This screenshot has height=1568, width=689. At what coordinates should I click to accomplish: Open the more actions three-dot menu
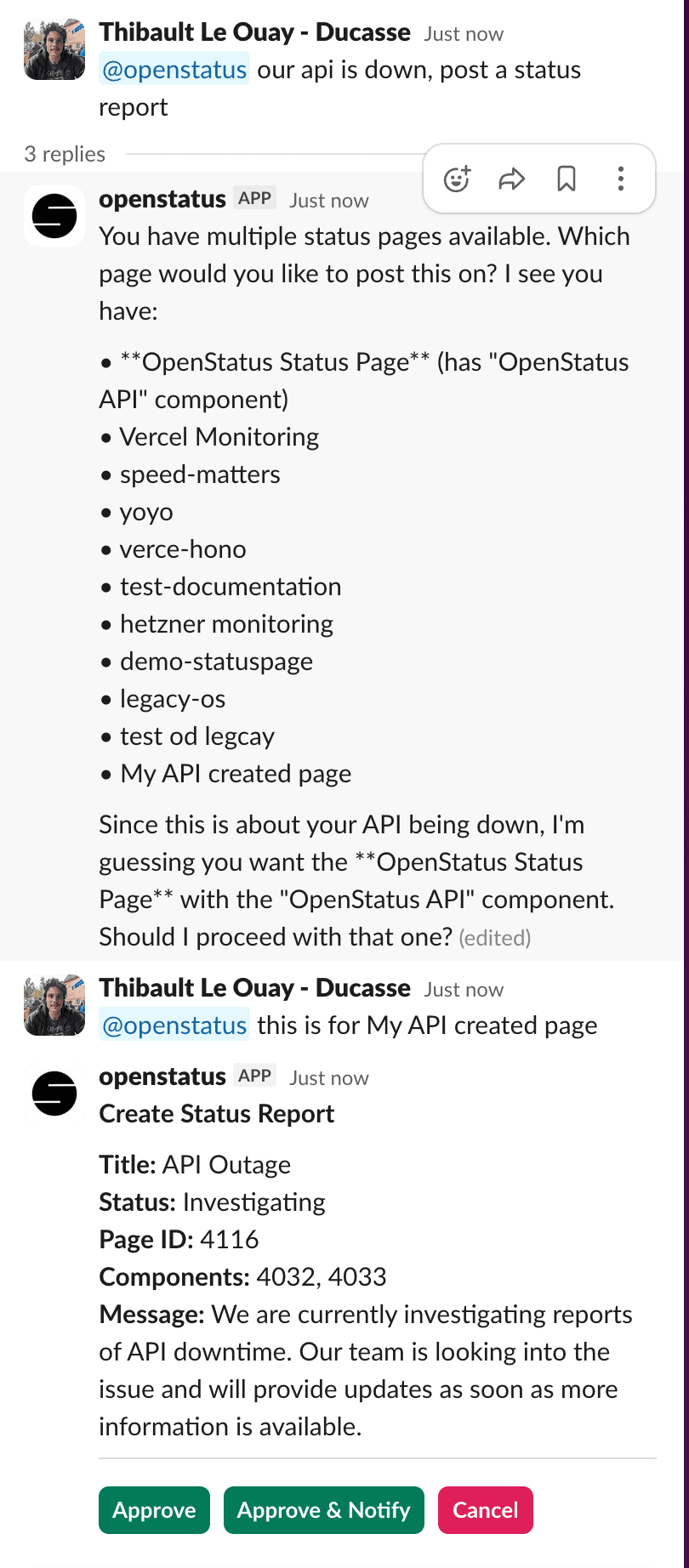pos(620,179)
